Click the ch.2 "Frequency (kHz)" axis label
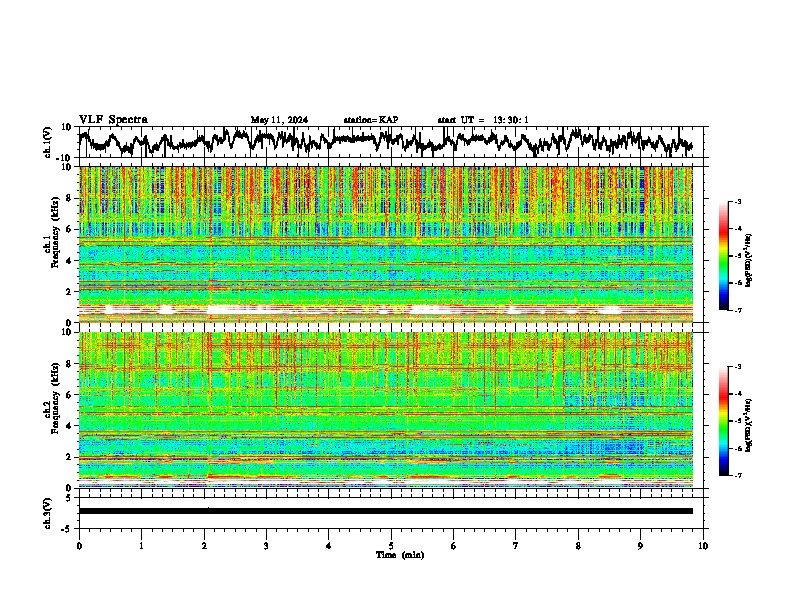This screenshot has width=792, height=612. coord(55,398)
